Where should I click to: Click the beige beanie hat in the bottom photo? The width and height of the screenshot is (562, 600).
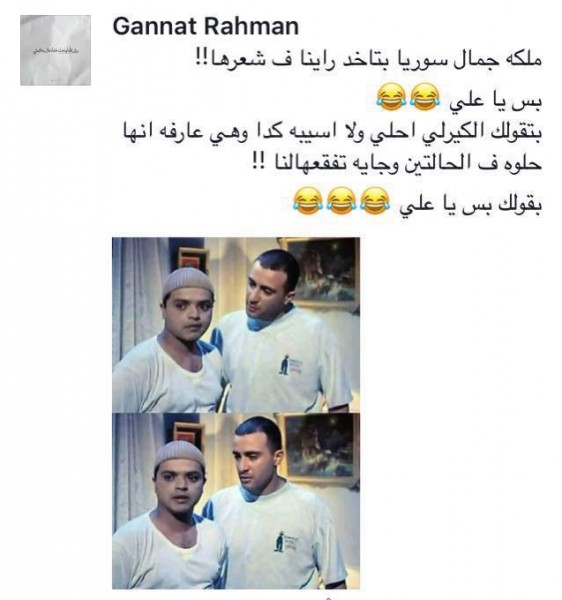coord(179,455)
